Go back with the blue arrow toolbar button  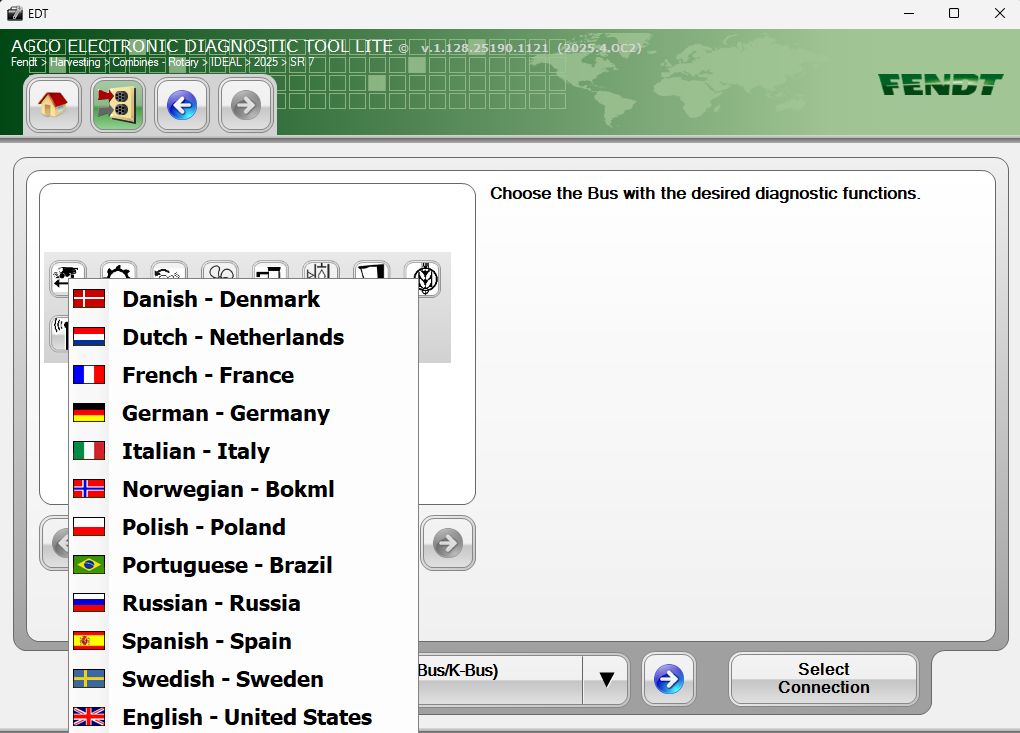(x=182, y=104)
